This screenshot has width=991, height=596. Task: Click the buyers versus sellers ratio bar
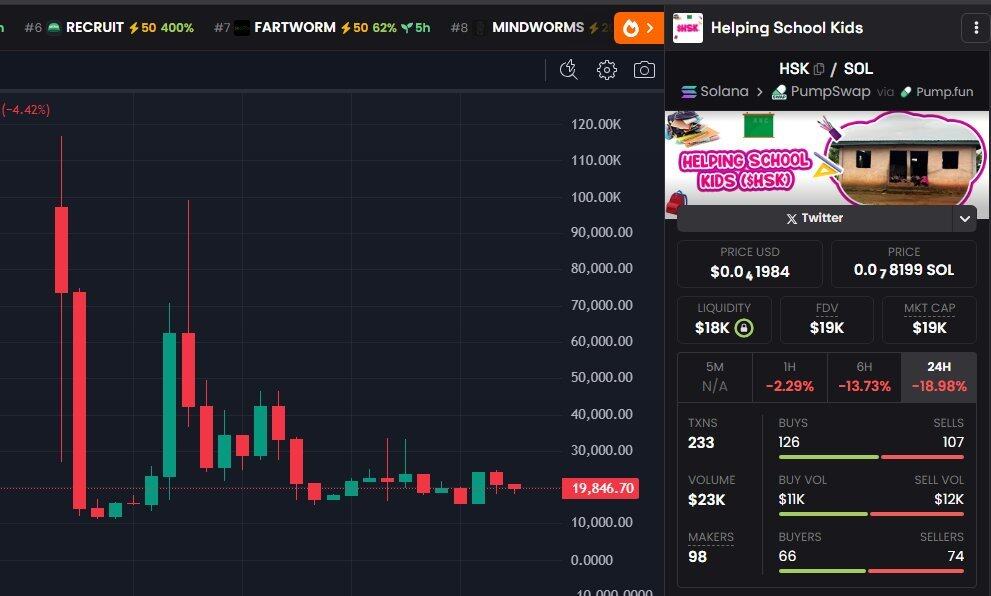[x=872, y=571]
